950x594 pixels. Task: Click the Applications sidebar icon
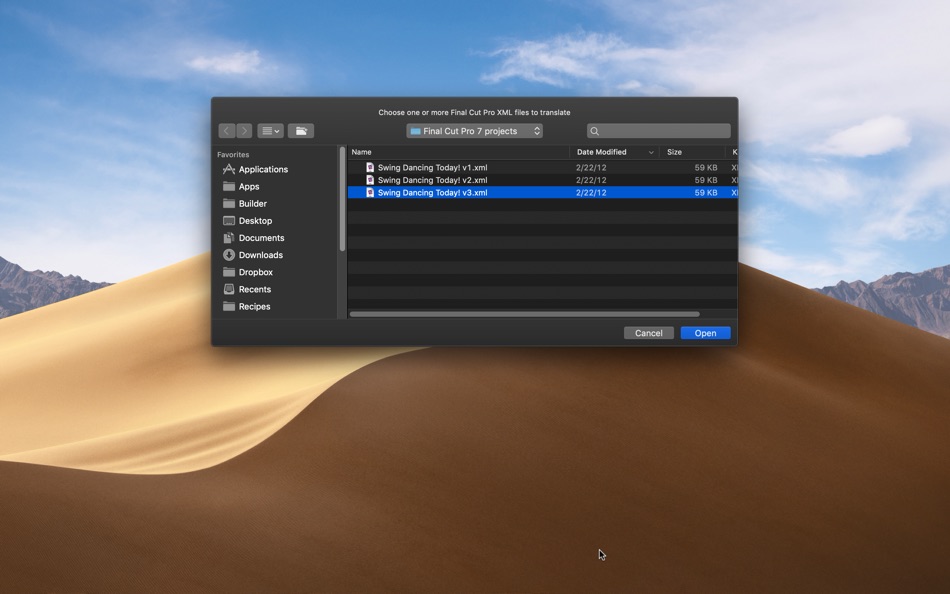pos(229,169)
